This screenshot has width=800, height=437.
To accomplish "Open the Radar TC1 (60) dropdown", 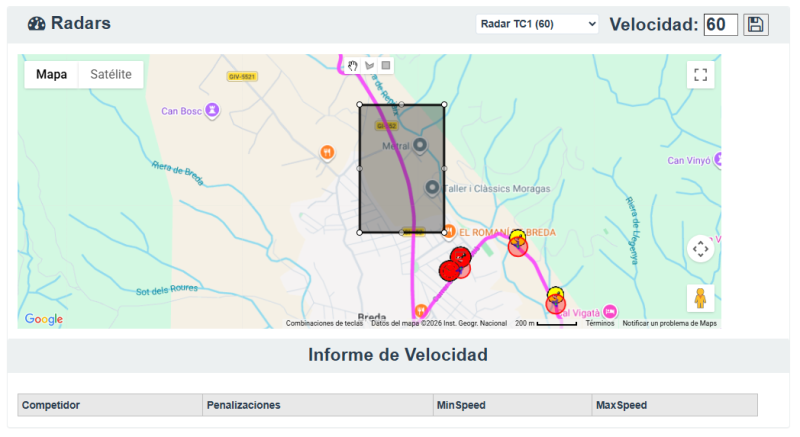I will tap(537, 24).
